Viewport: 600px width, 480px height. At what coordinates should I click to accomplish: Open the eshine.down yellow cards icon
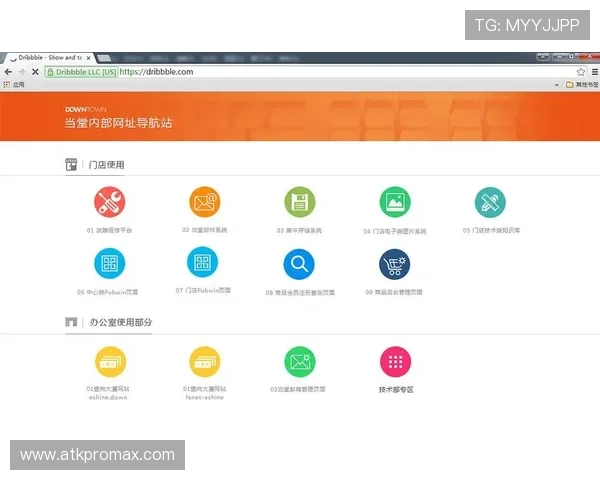click(x=110, y=362)
